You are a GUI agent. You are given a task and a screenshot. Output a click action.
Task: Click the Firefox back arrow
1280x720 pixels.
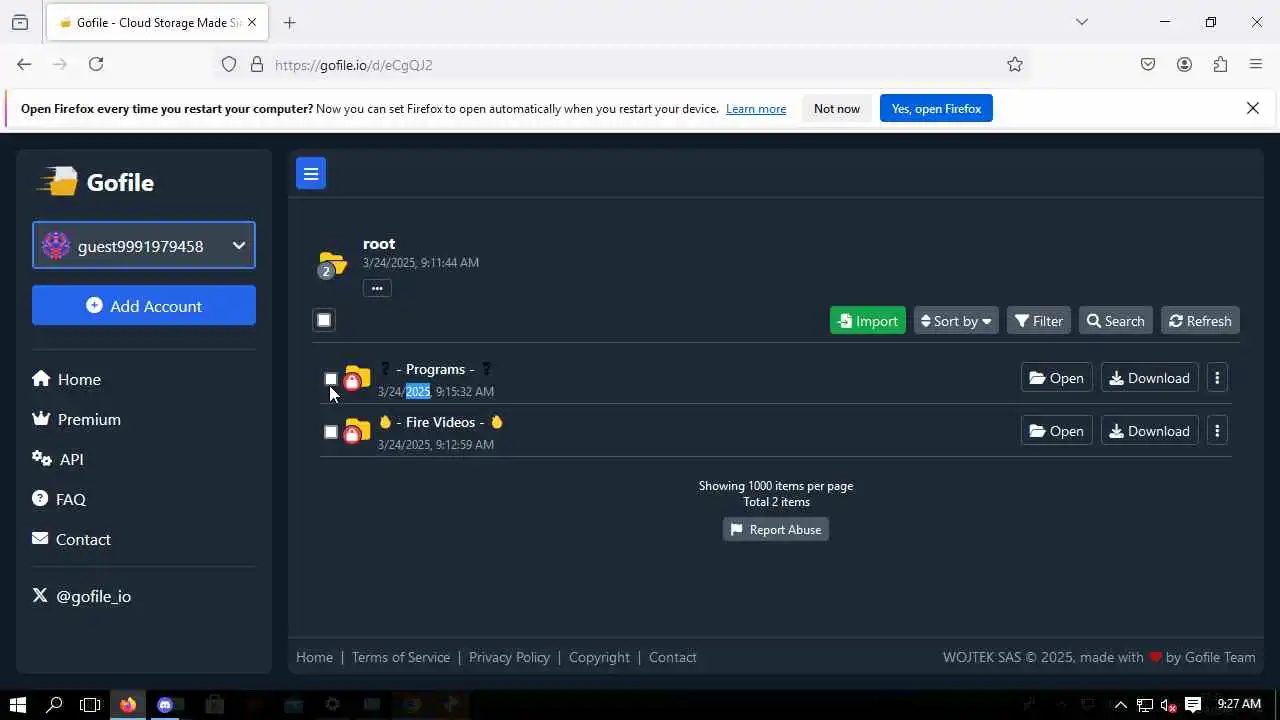coord(24,64)
